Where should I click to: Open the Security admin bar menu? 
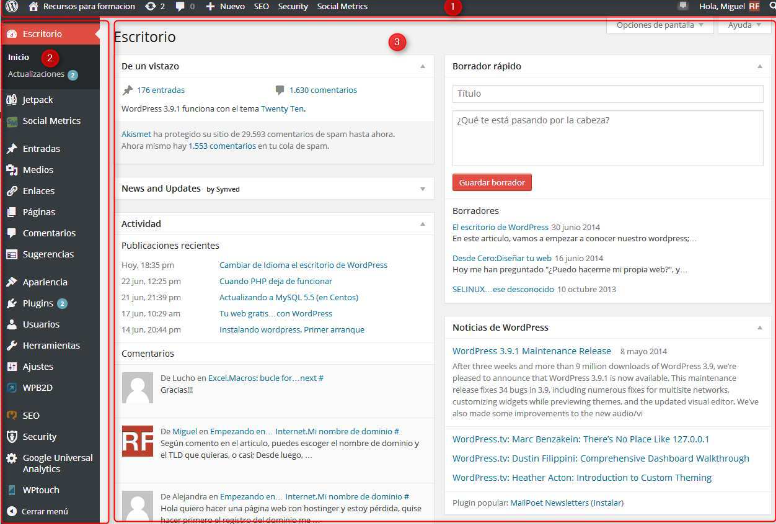coord(293,6)
